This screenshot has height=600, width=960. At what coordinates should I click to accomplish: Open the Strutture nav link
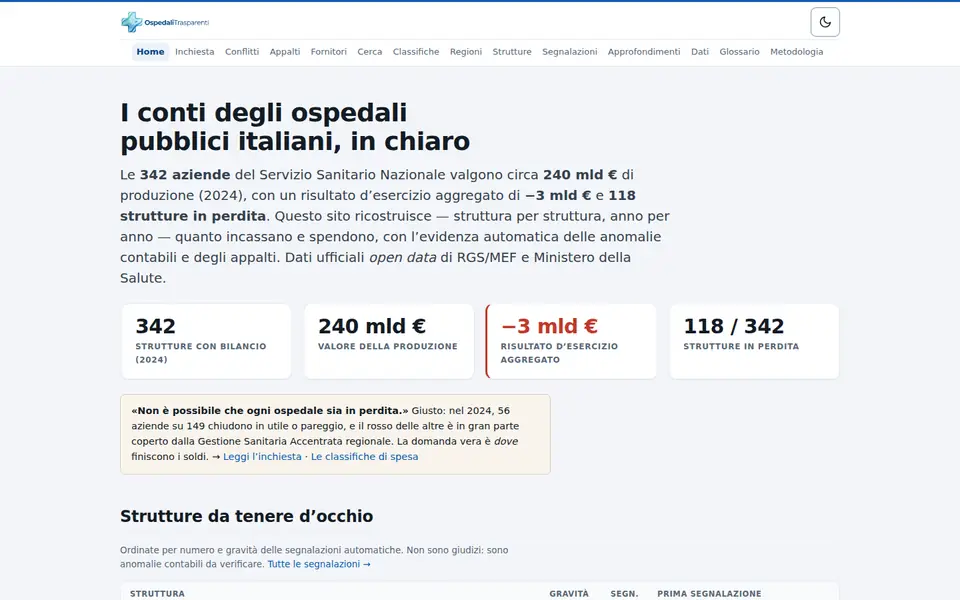click(512, 52)
